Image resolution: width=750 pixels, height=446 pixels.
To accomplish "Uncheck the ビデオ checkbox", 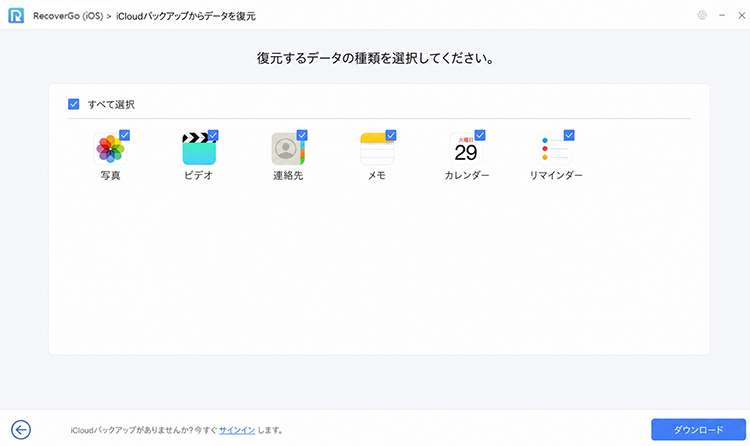I will [x=213, y=135].
